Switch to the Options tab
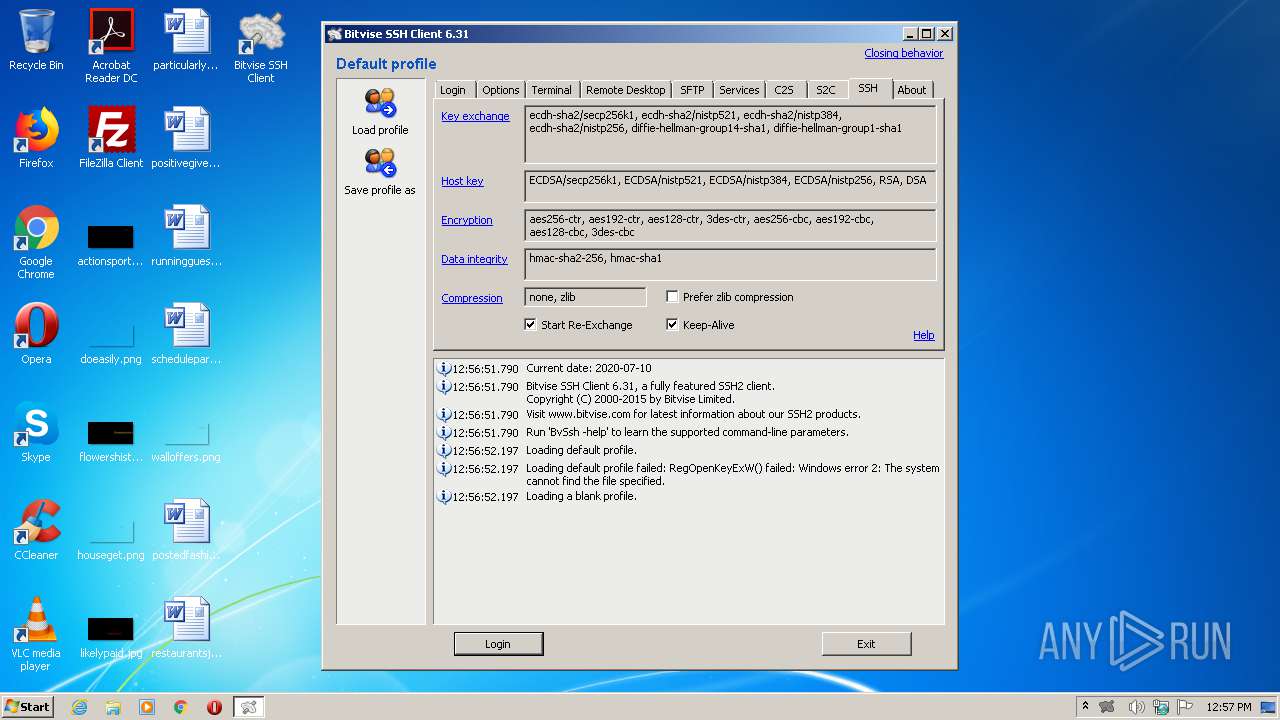The height and width of the screenshot is (720, 1280). (501, 90)
